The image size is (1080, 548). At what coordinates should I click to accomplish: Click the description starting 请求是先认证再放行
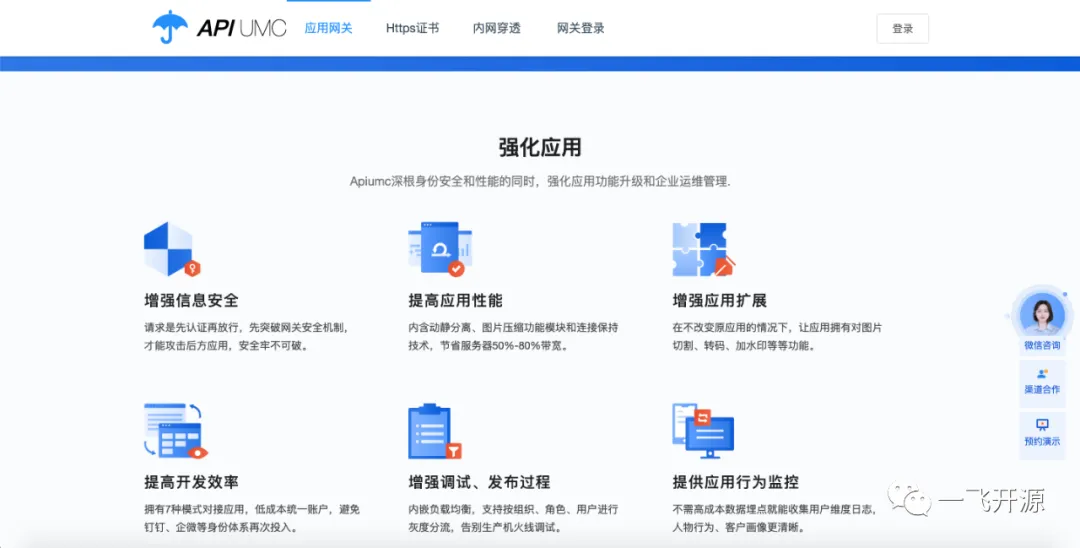tap(247, 337)
